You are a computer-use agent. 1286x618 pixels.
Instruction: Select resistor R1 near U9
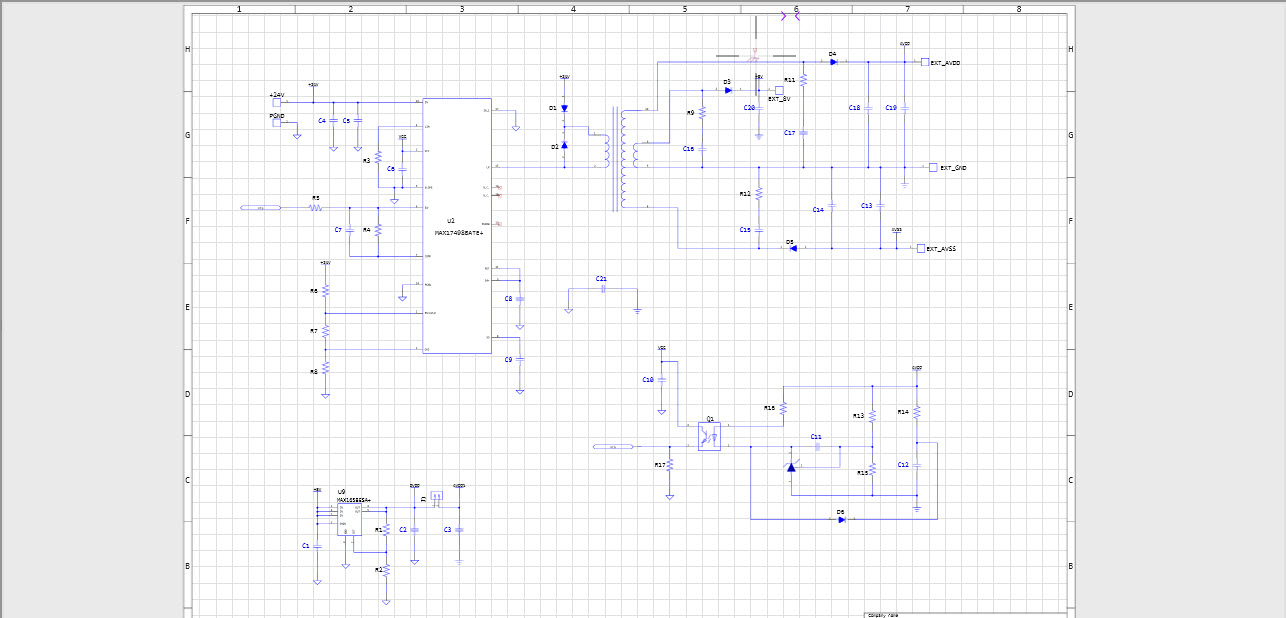(386, 530)
